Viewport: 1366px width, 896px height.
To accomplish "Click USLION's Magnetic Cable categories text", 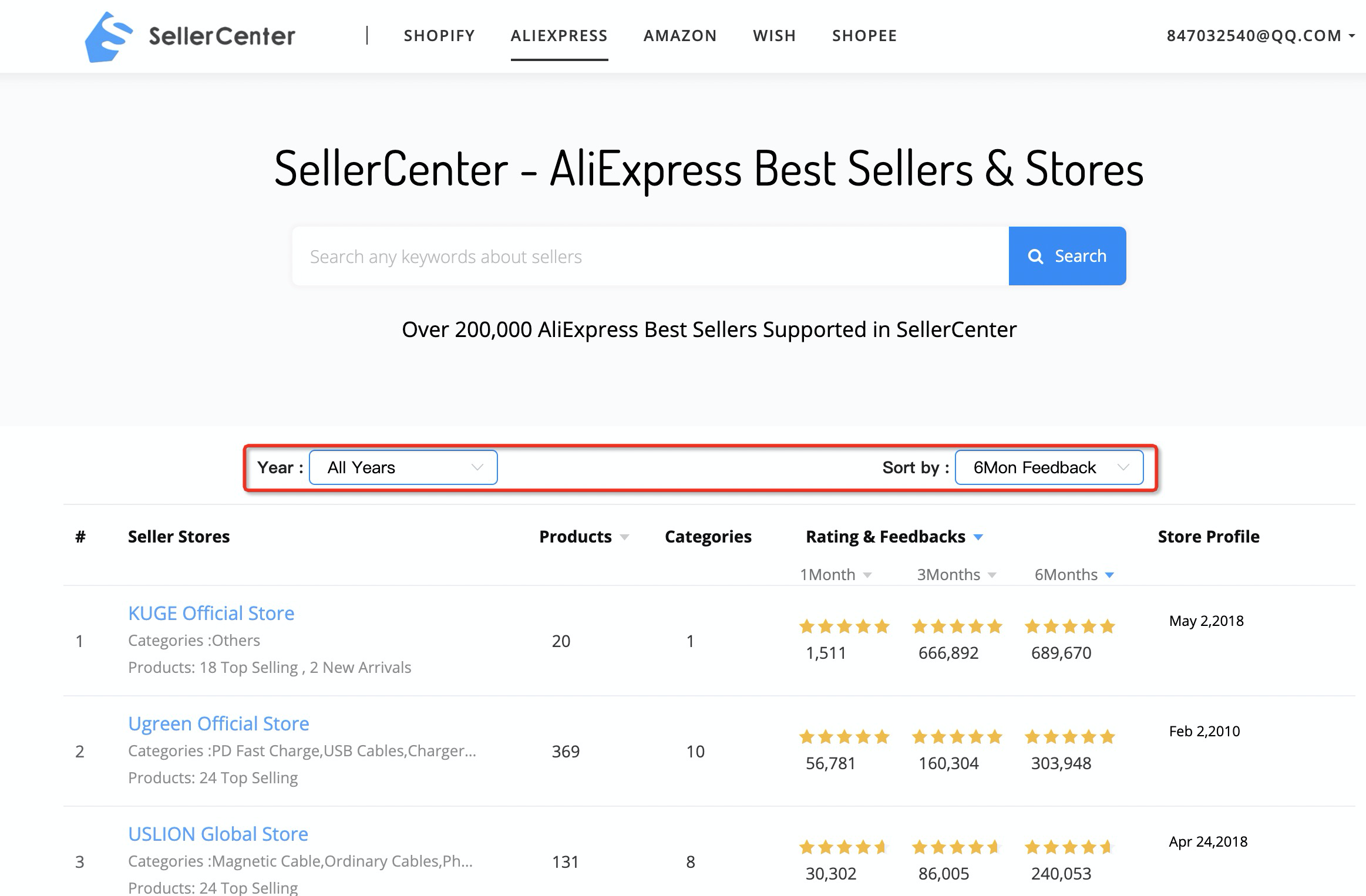I will pos(300,861).
